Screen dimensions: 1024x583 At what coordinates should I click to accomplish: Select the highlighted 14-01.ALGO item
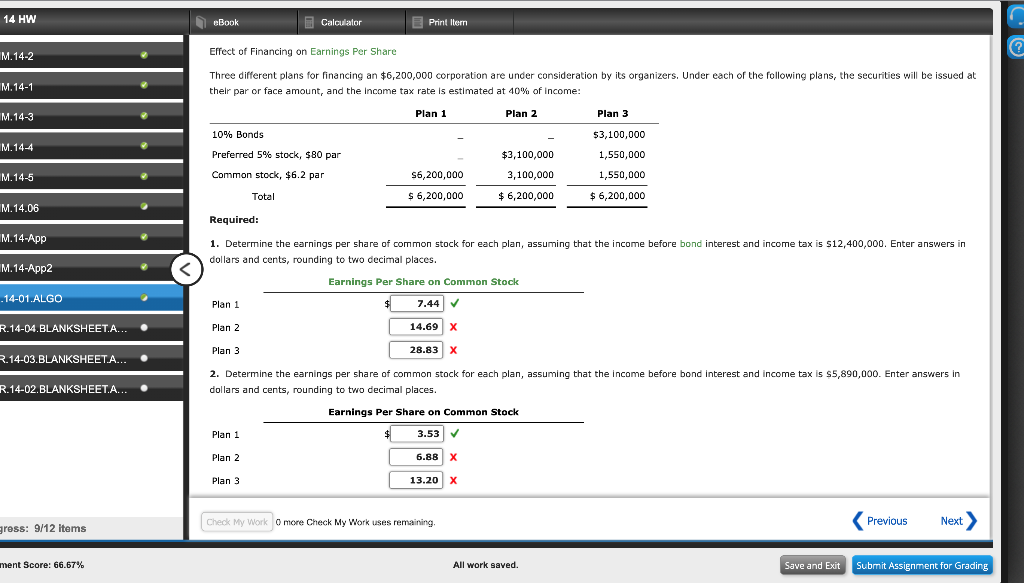(60, 297)
